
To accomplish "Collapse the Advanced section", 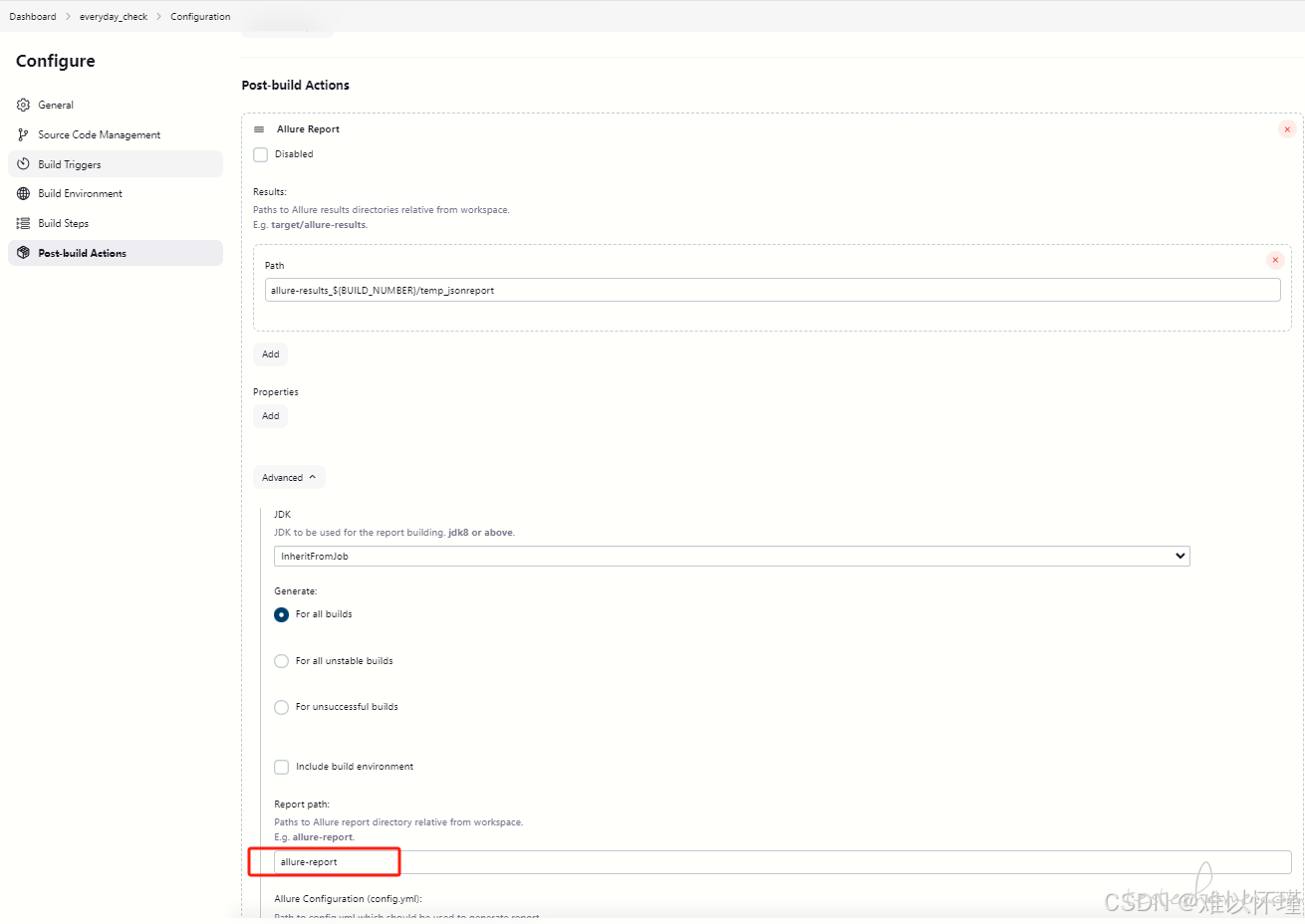I will click(289, 478).
